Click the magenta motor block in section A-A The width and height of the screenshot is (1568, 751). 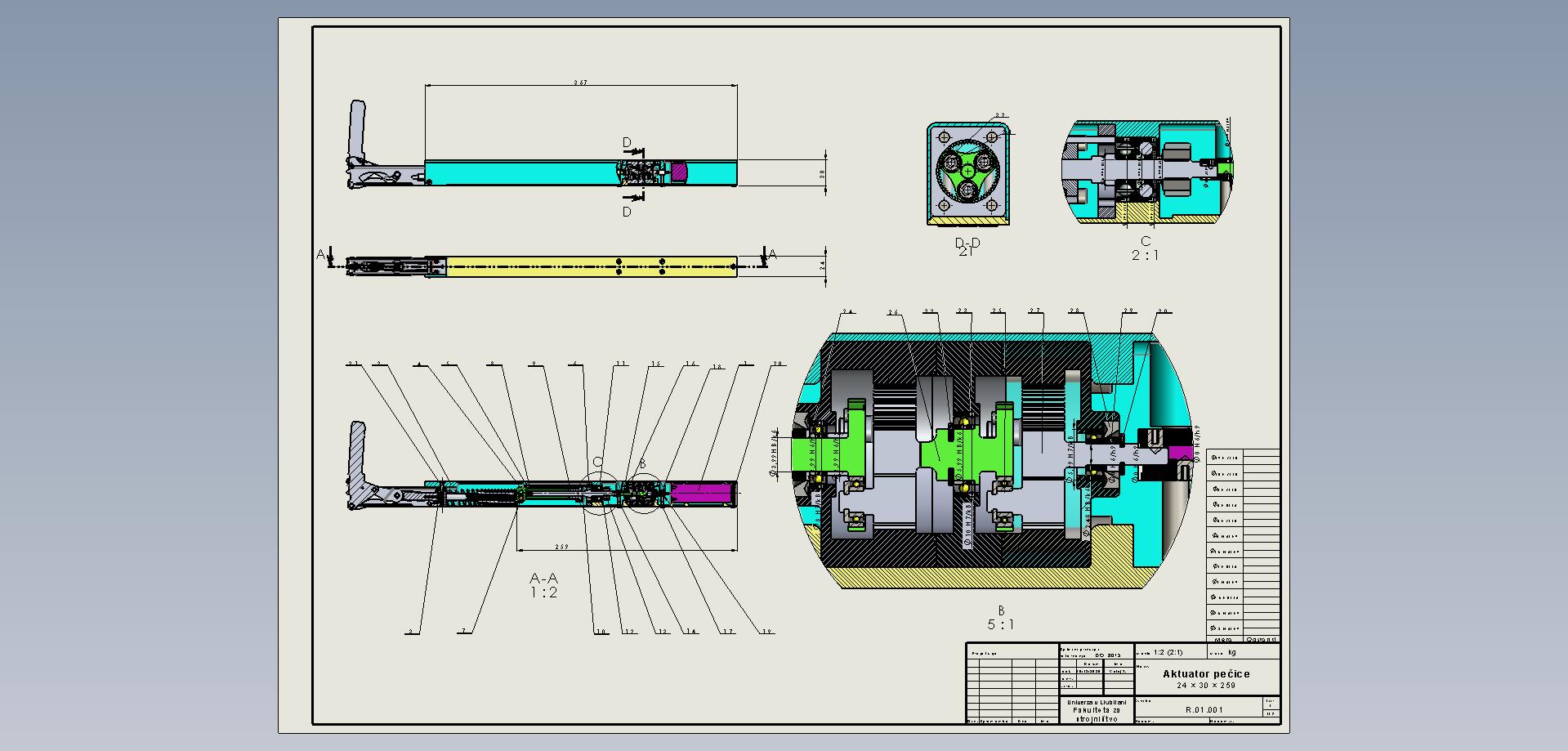[701, 494]
